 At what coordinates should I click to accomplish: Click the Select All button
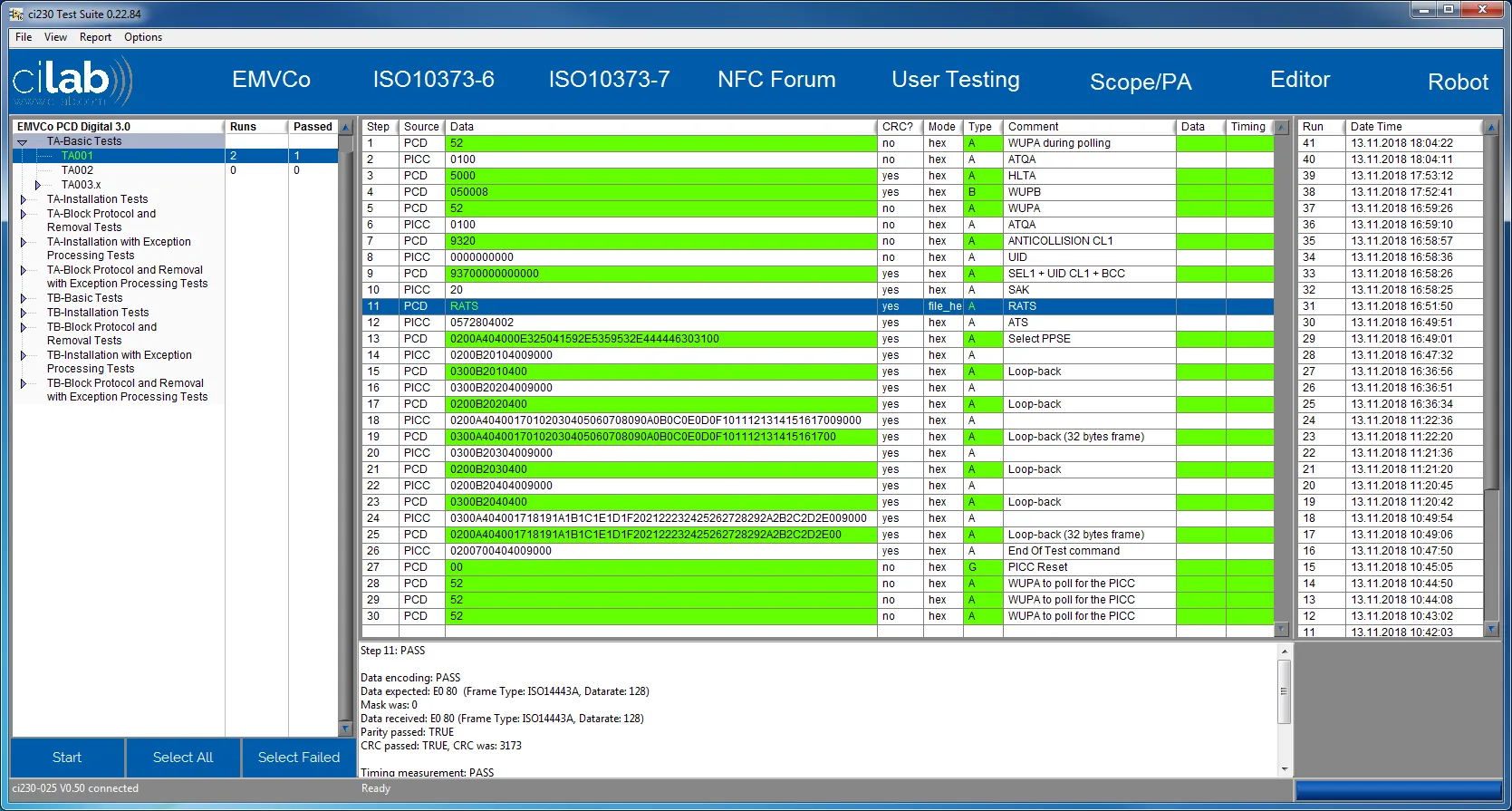183,758
